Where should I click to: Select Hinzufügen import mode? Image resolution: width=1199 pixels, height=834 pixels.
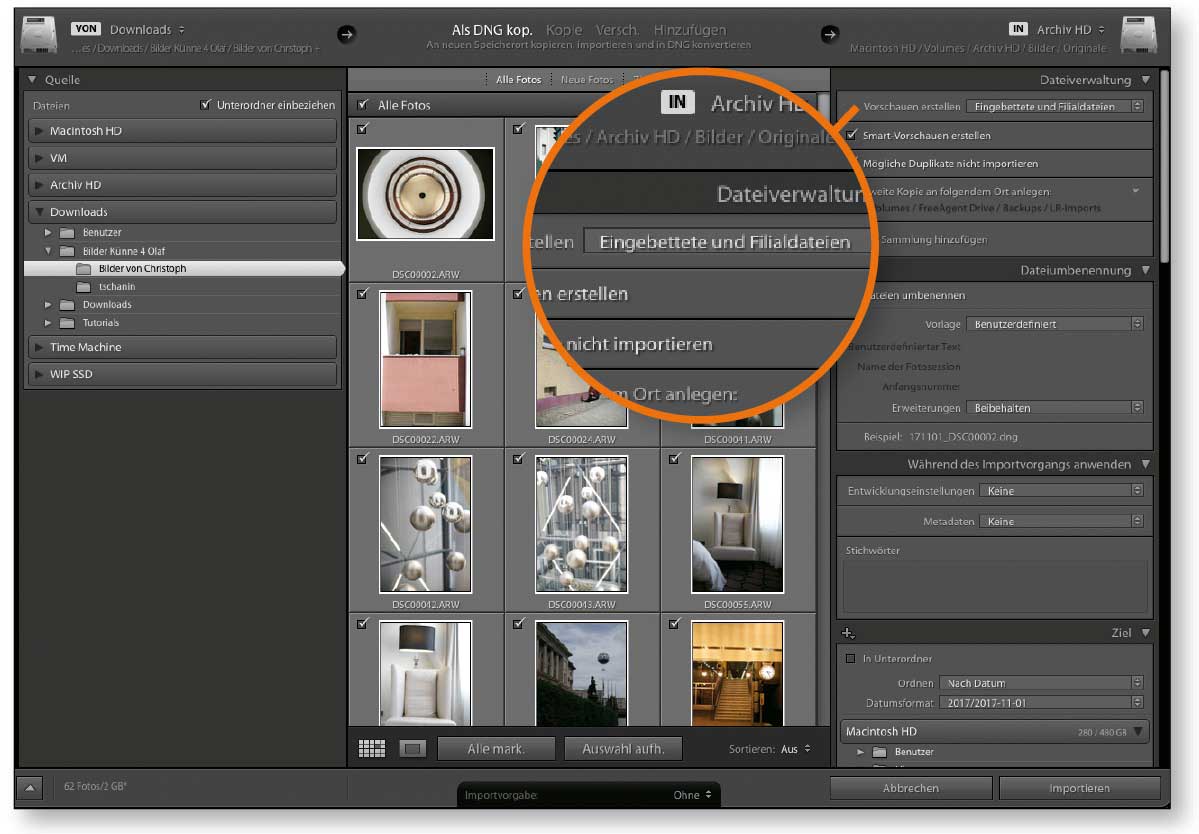tap(690, 30)
